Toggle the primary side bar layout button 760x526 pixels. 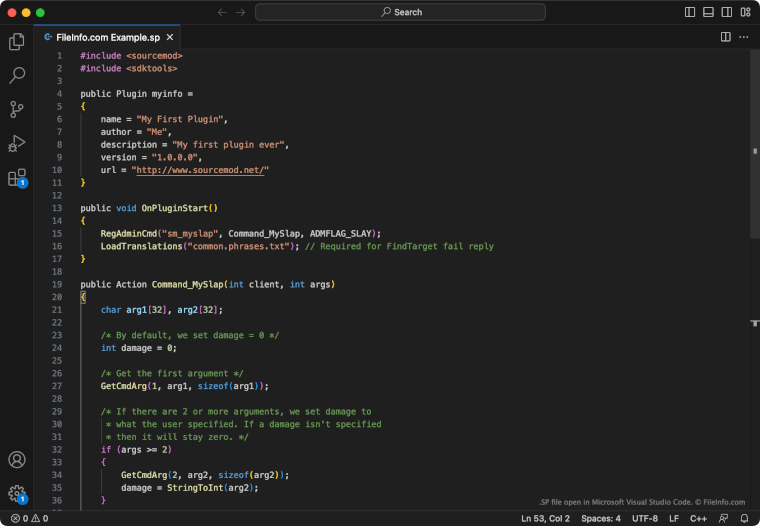(x=690, y=12)
